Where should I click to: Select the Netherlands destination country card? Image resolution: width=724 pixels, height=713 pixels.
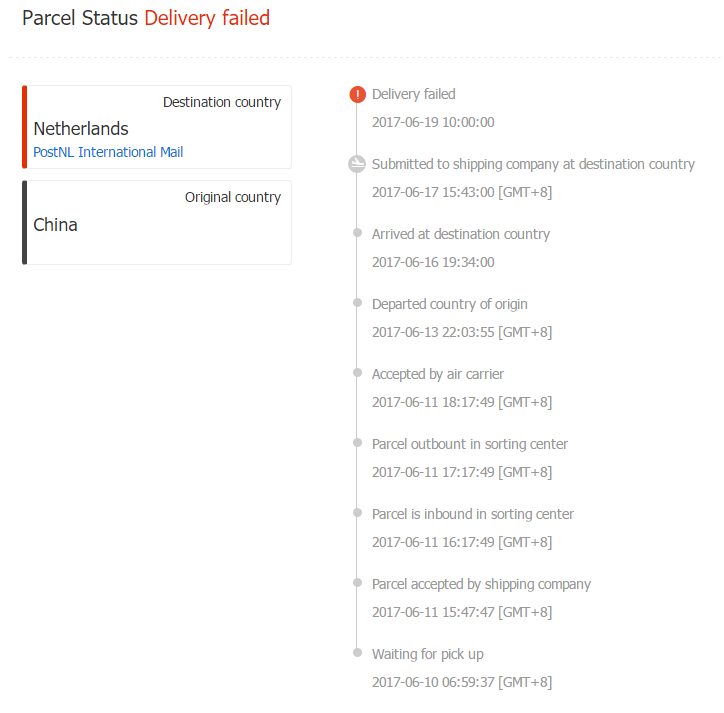157,127
